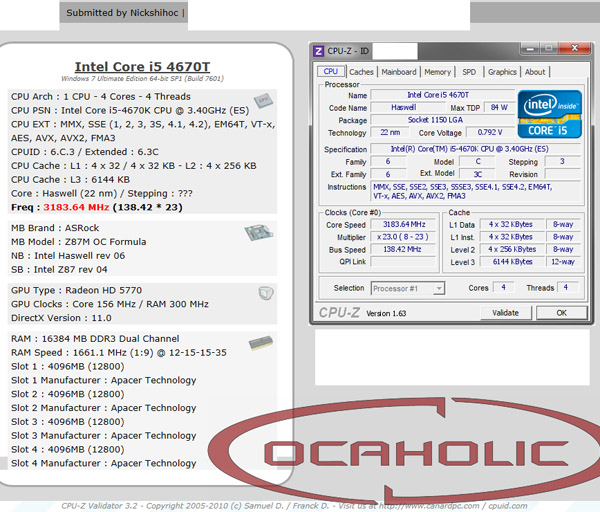
Task: Click the Bus Speed value 138.42 MHz
Action: pos(404,249)
